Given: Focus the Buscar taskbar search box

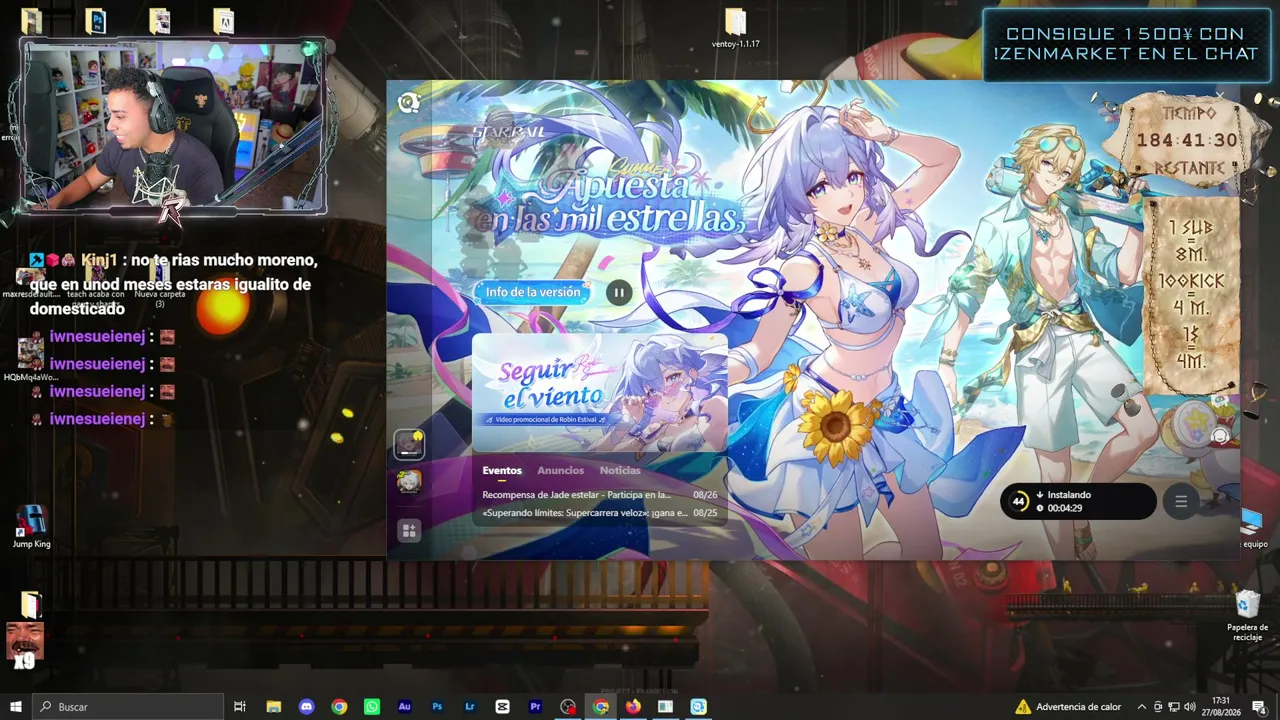Looking at the screenshot, I should click(130, 707).
